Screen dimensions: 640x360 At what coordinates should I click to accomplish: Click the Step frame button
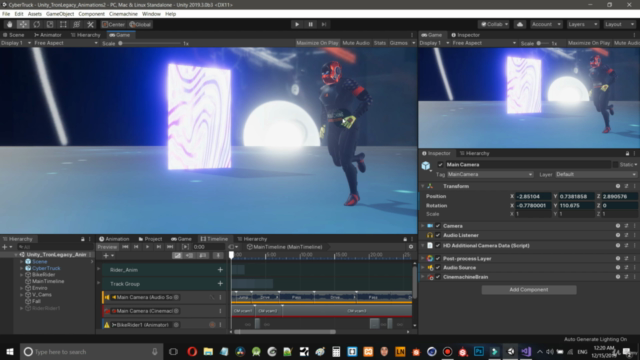pos(324,24)
